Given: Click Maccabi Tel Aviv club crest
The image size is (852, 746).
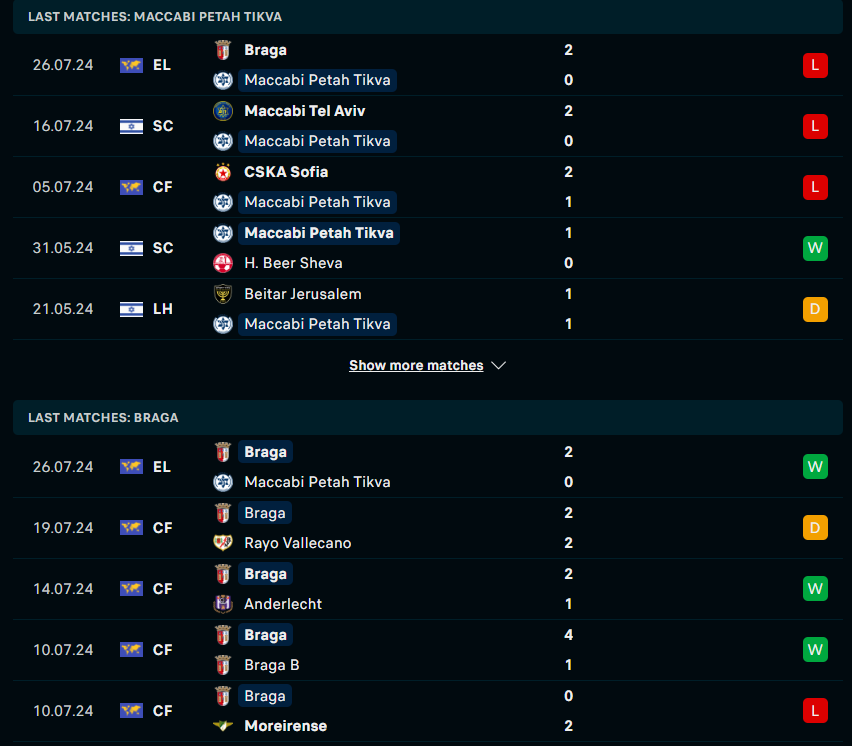Looking at the screenshot, I should [223, 111].
